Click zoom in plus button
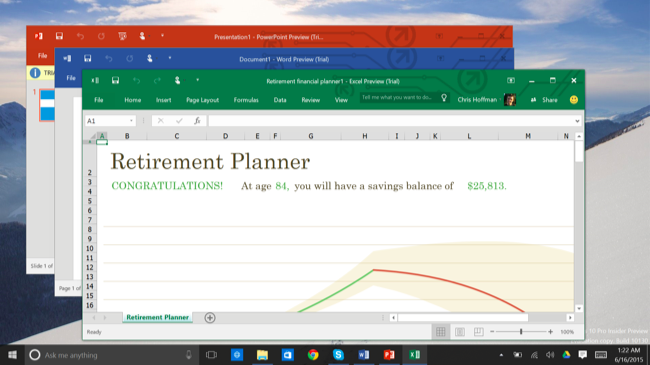Image resolution: width=650 pixels, height=365 pixels. pyautogui.click(x=551, y=332)
